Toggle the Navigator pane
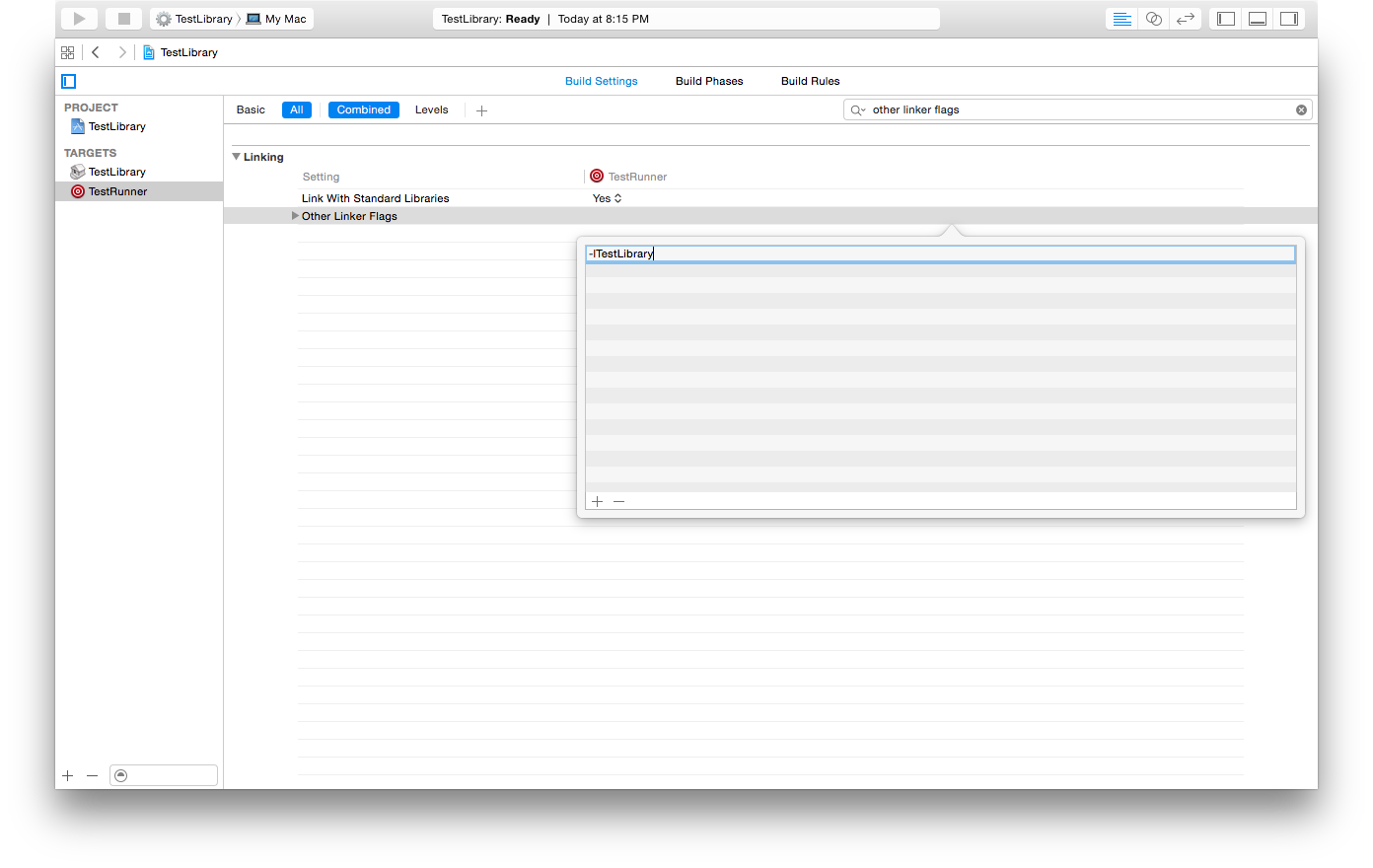This screenshot has width=1373, height=868. pyautogui.click(x=1226, y=19)
